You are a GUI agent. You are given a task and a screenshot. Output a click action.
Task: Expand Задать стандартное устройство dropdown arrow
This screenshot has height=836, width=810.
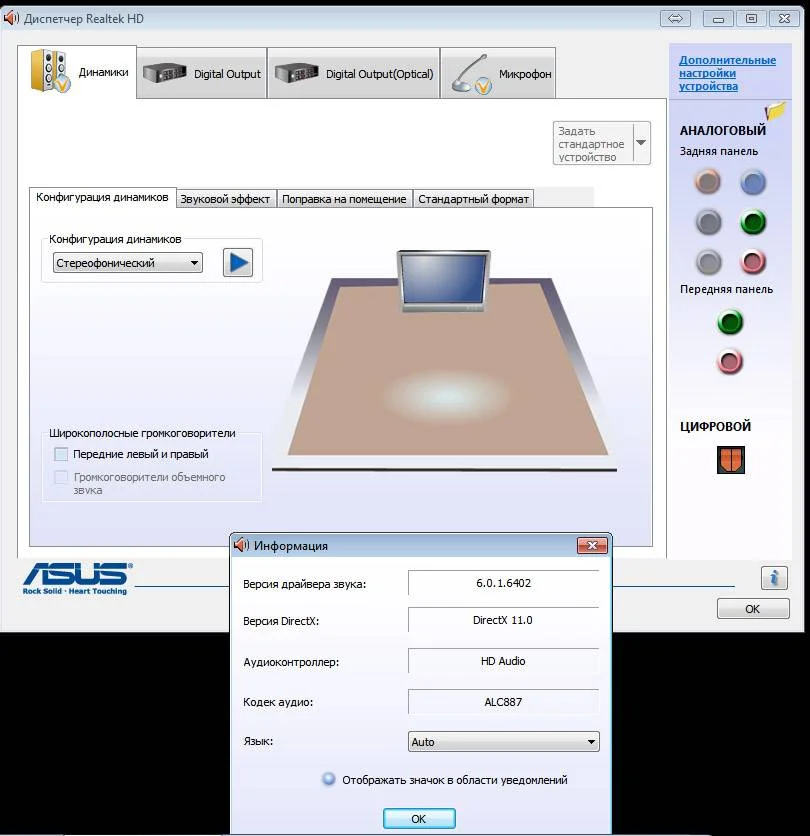(x=641, y=143)
